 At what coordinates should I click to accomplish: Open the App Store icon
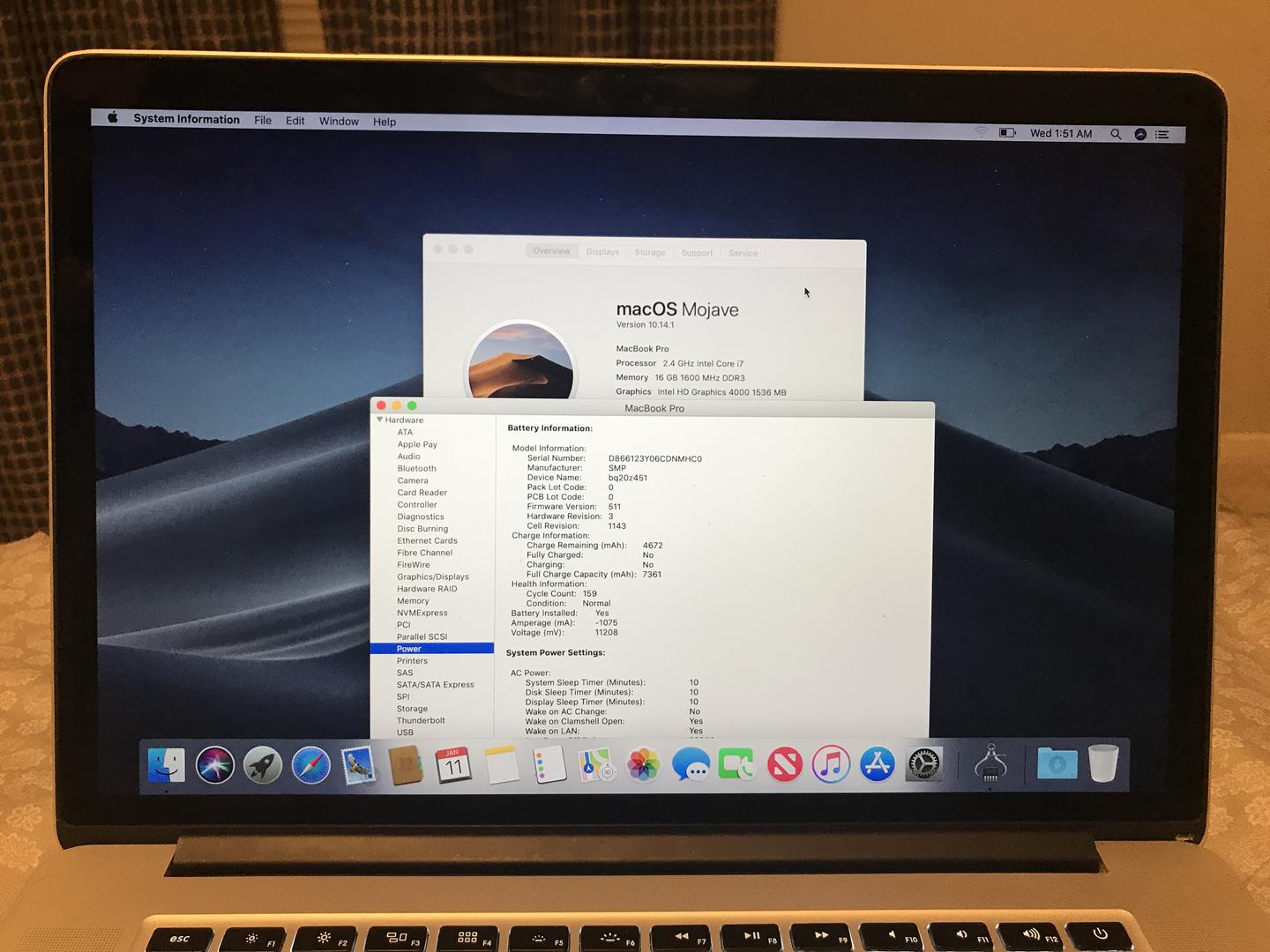[x=878, y=765]
